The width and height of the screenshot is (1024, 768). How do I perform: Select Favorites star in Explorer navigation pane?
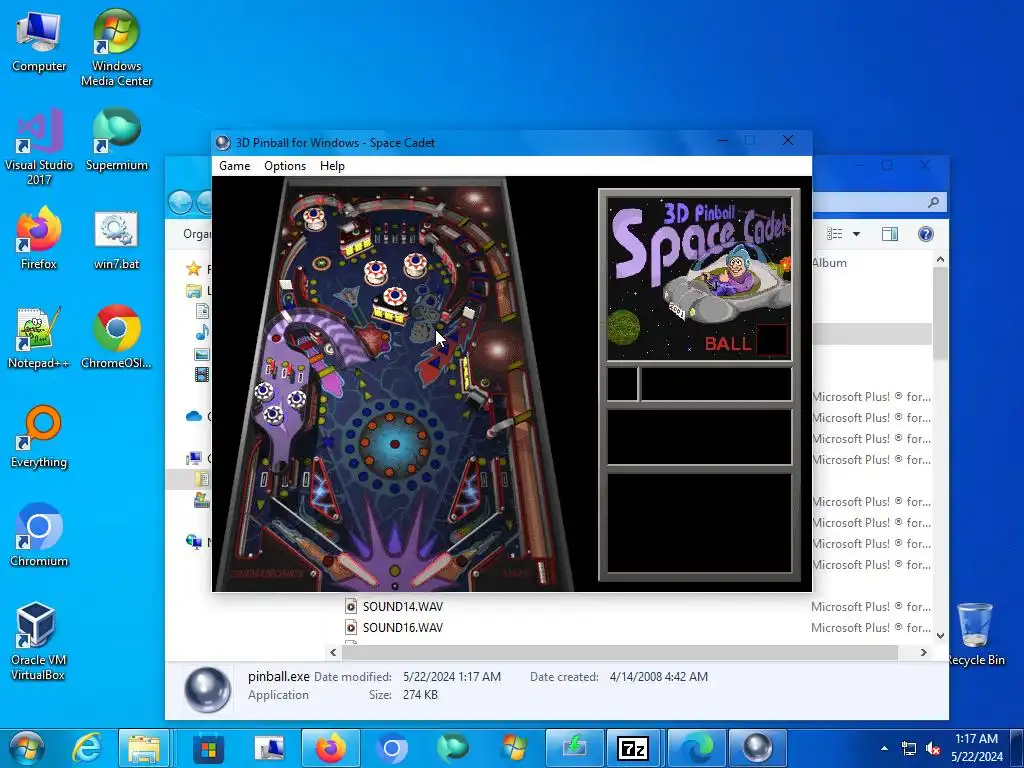pos(193,268)
